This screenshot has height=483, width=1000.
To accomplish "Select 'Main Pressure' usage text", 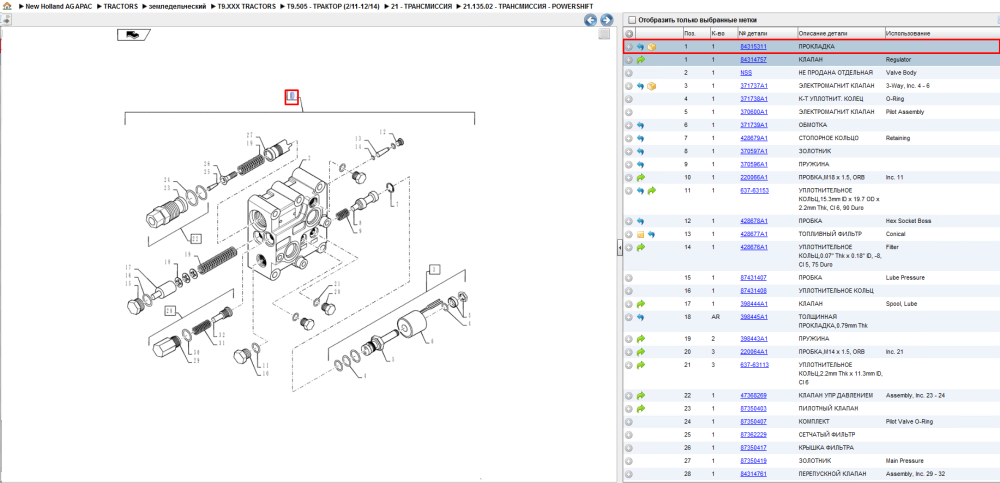I will coord(903,461).
